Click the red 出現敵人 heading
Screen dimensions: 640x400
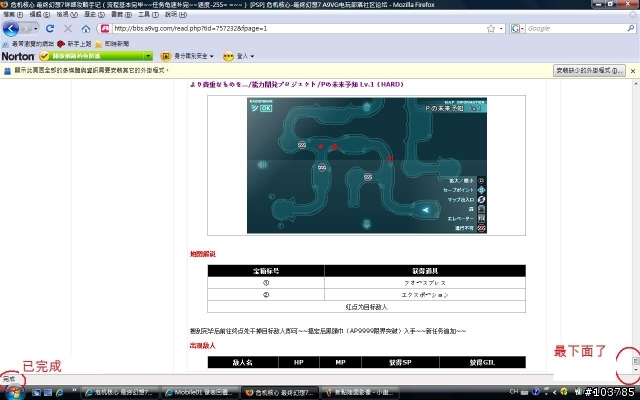point(202,345)
